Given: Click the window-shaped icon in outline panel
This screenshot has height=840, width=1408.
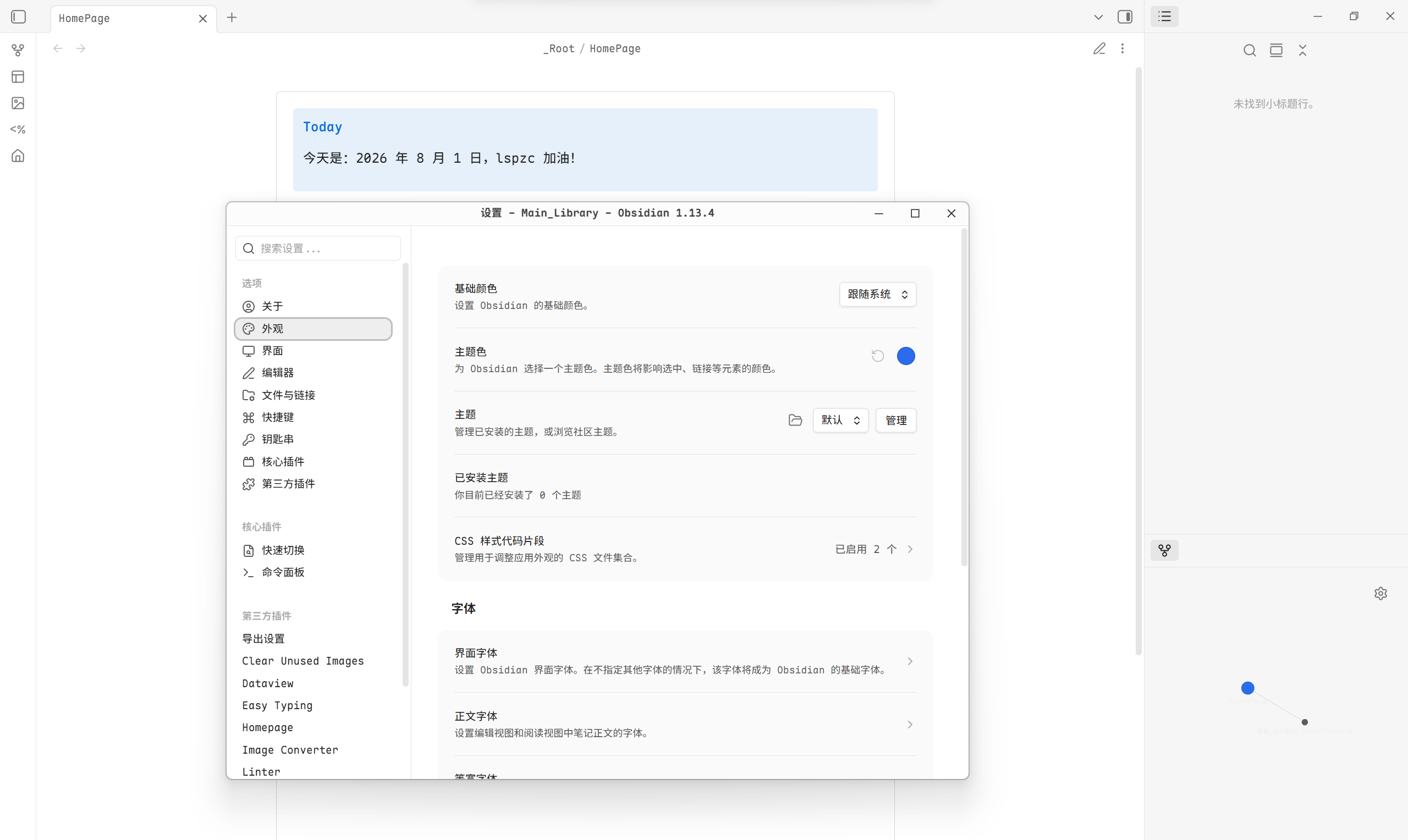Looking at the screenshot, I should [x=1276, y=51].
